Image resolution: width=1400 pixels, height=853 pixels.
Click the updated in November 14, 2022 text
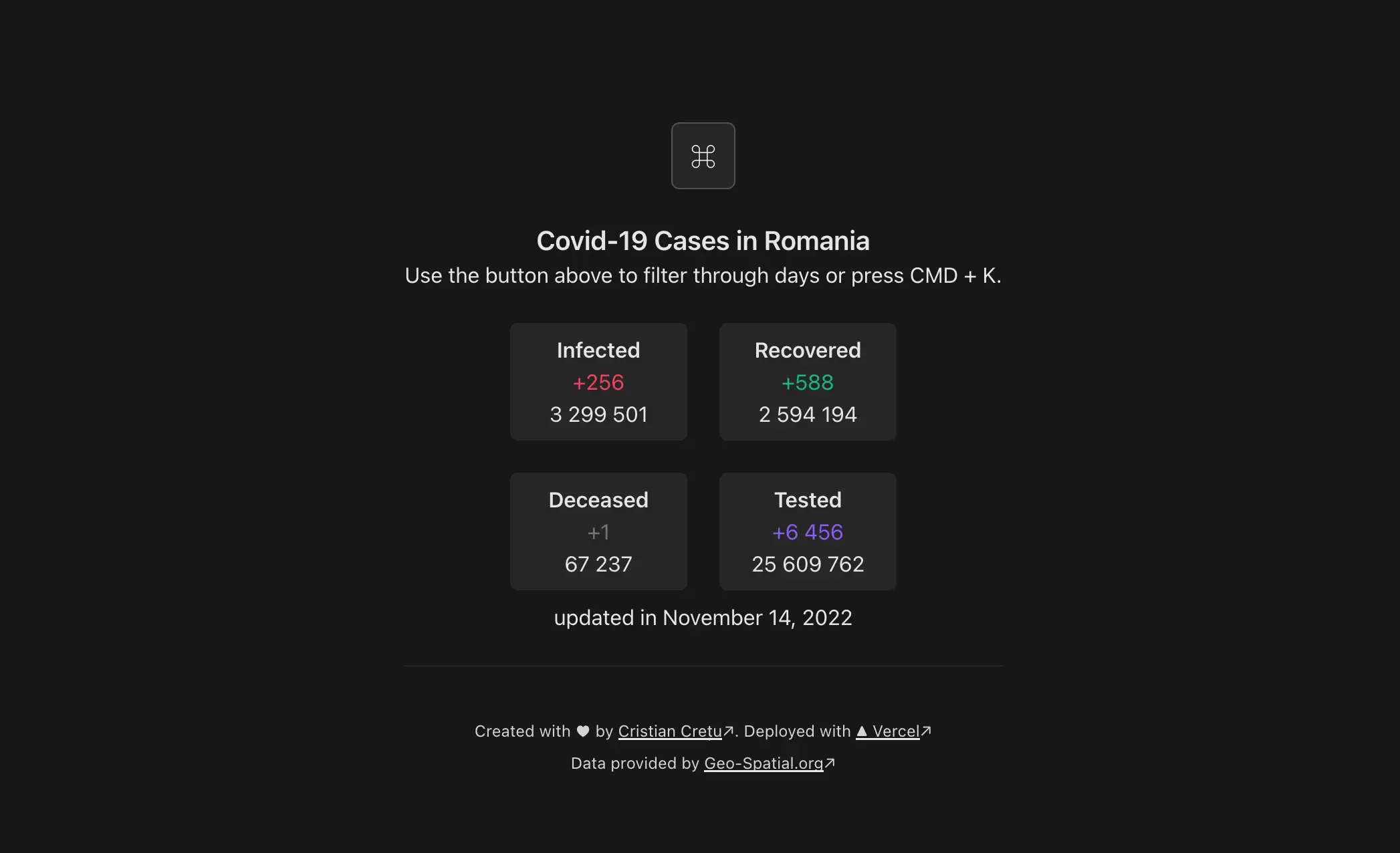703,618
